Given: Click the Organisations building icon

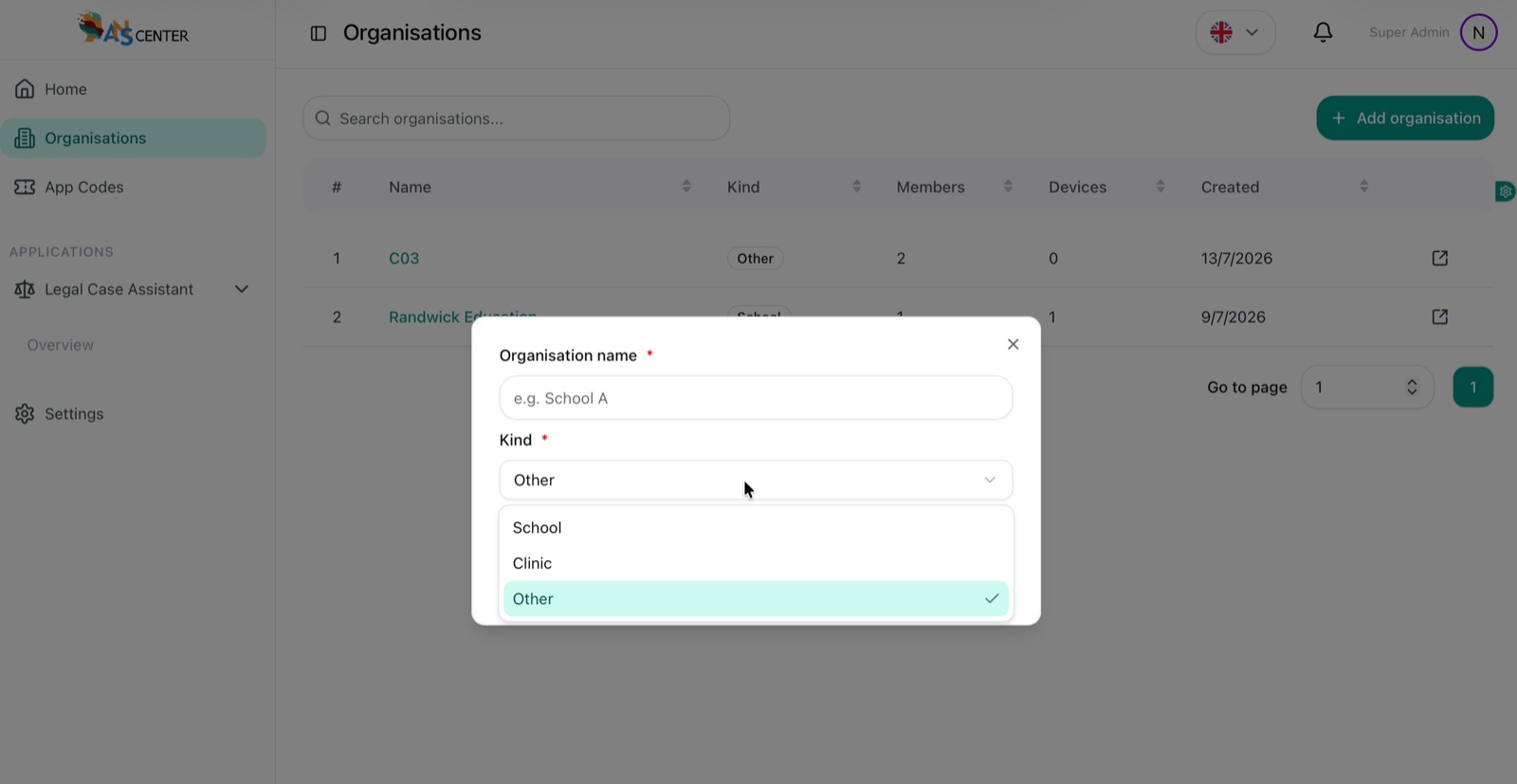Looking at the screenshot, I should [x=25, y=138].
